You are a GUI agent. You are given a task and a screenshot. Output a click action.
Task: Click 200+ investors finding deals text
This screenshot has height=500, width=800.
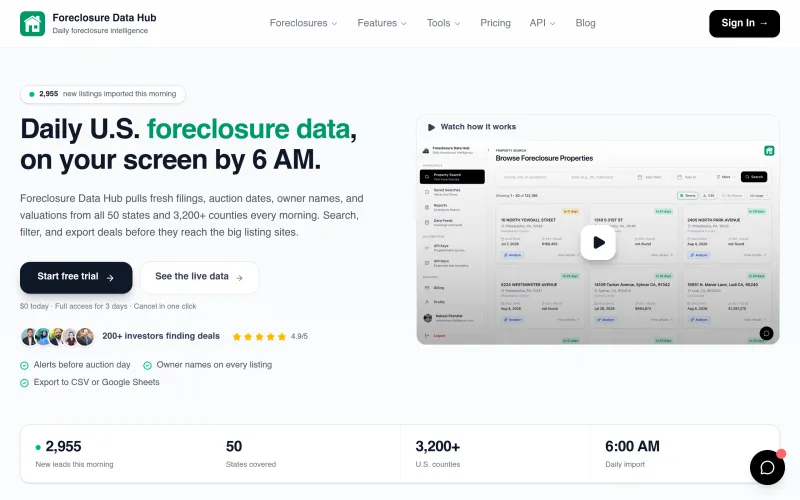tap(161, 336)
